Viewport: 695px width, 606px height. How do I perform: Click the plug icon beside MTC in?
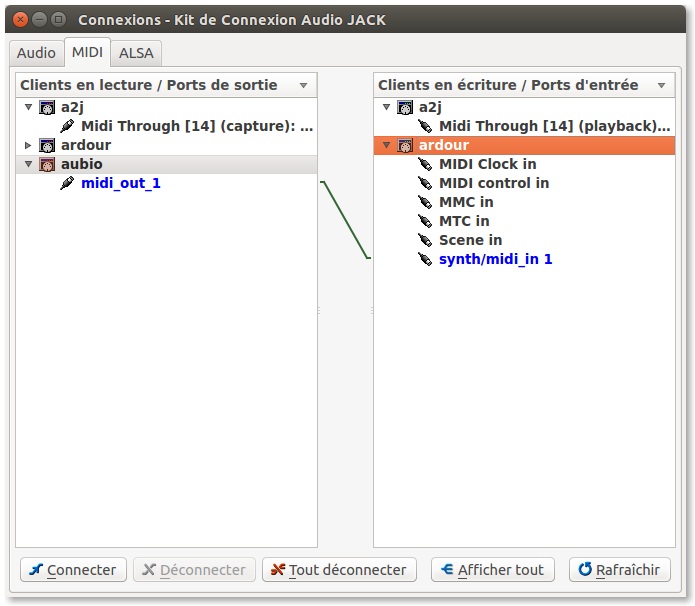pos(425,221)
